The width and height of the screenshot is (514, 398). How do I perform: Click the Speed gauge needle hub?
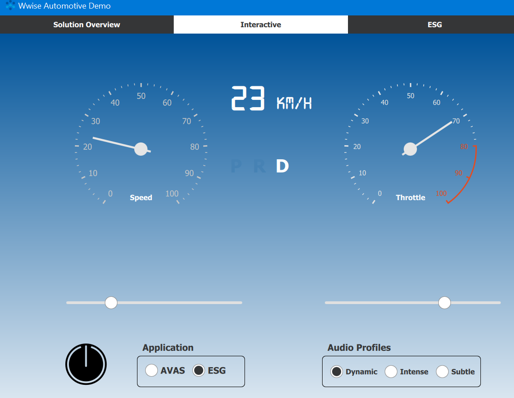pos(141,149)
